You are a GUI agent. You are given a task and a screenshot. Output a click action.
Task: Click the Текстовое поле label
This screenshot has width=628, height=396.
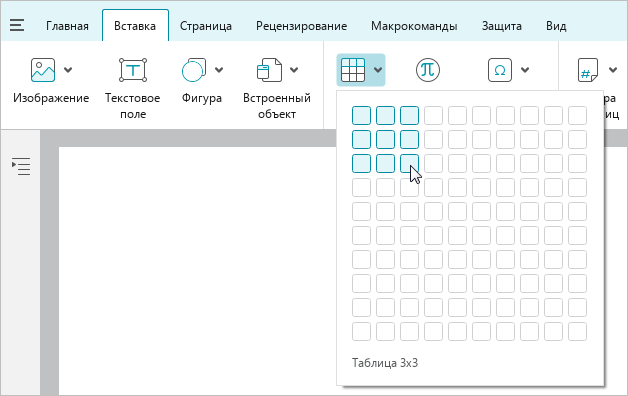click(133, 106)
